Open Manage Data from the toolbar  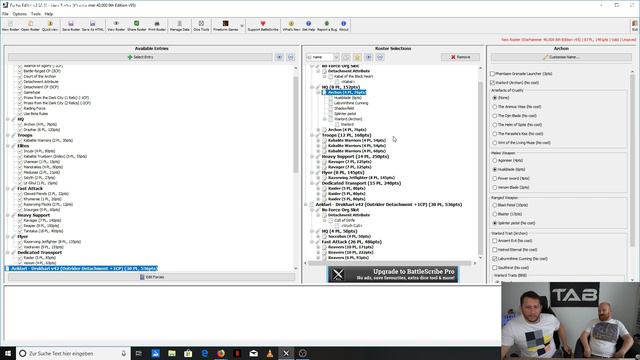coord(180,26)
